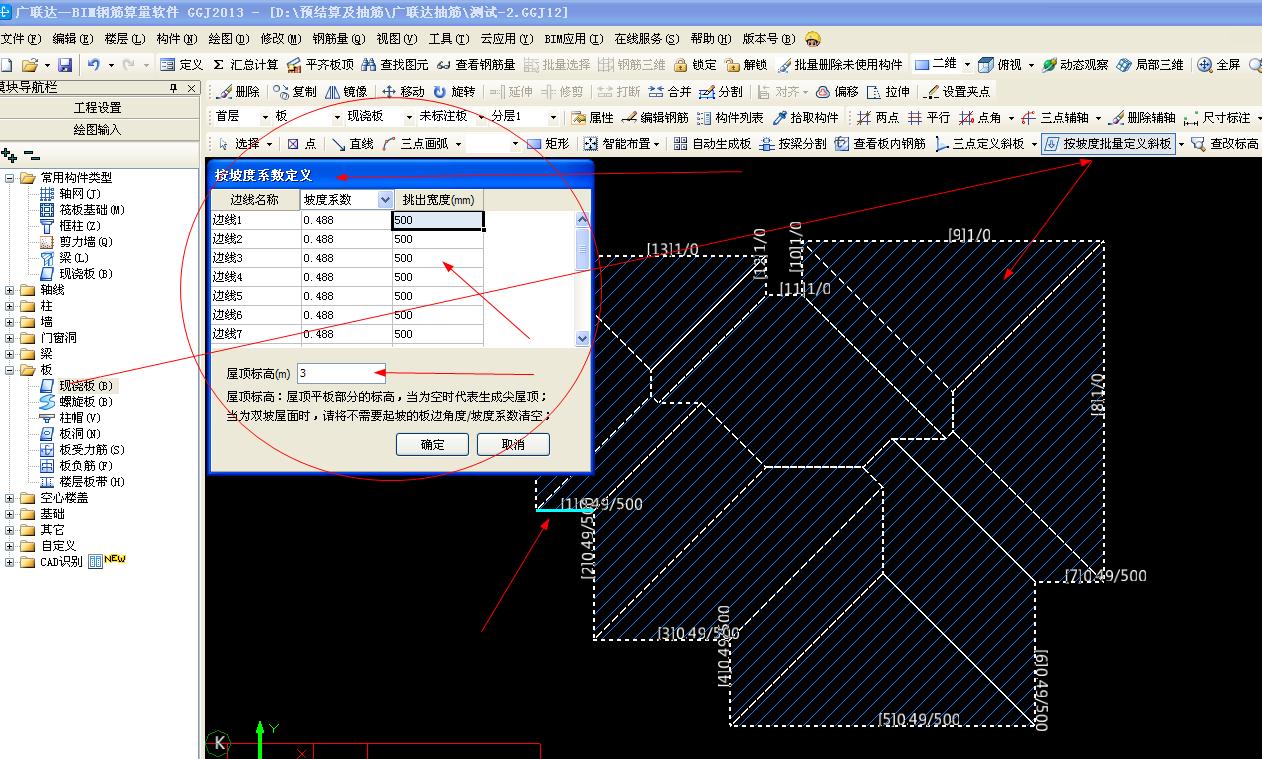Screen dimensions: 1262x759
Task: Collapse the 板 tree node
Action: (10, 370)
